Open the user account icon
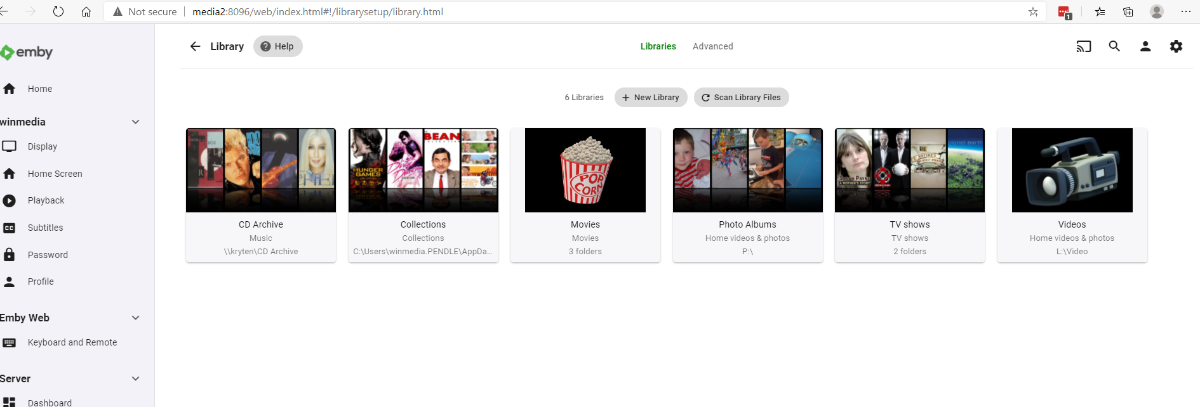Image resolution: width=1200 pixels, height=407 pixels. click(x=1146, y=46)
